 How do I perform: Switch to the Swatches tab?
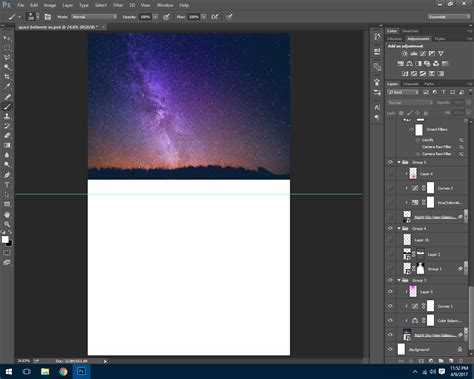tap(410, 31)
